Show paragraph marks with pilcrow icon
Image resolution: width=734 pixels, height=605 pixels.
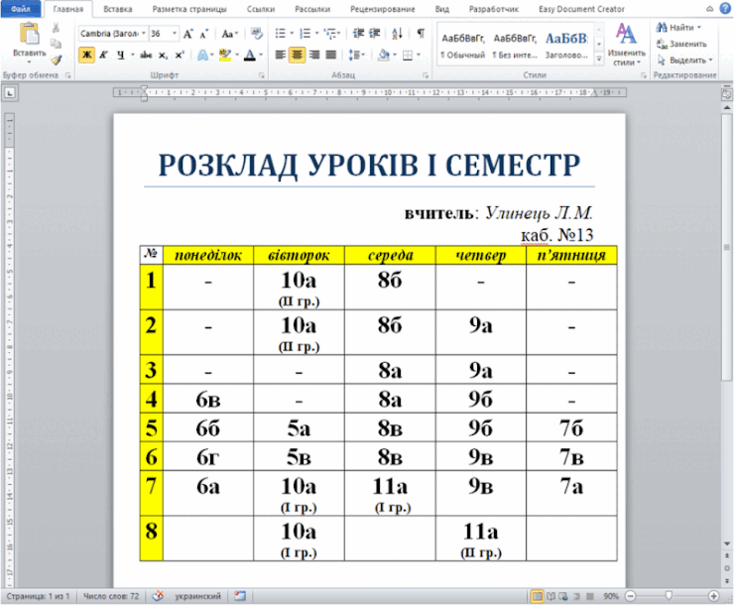421,33
